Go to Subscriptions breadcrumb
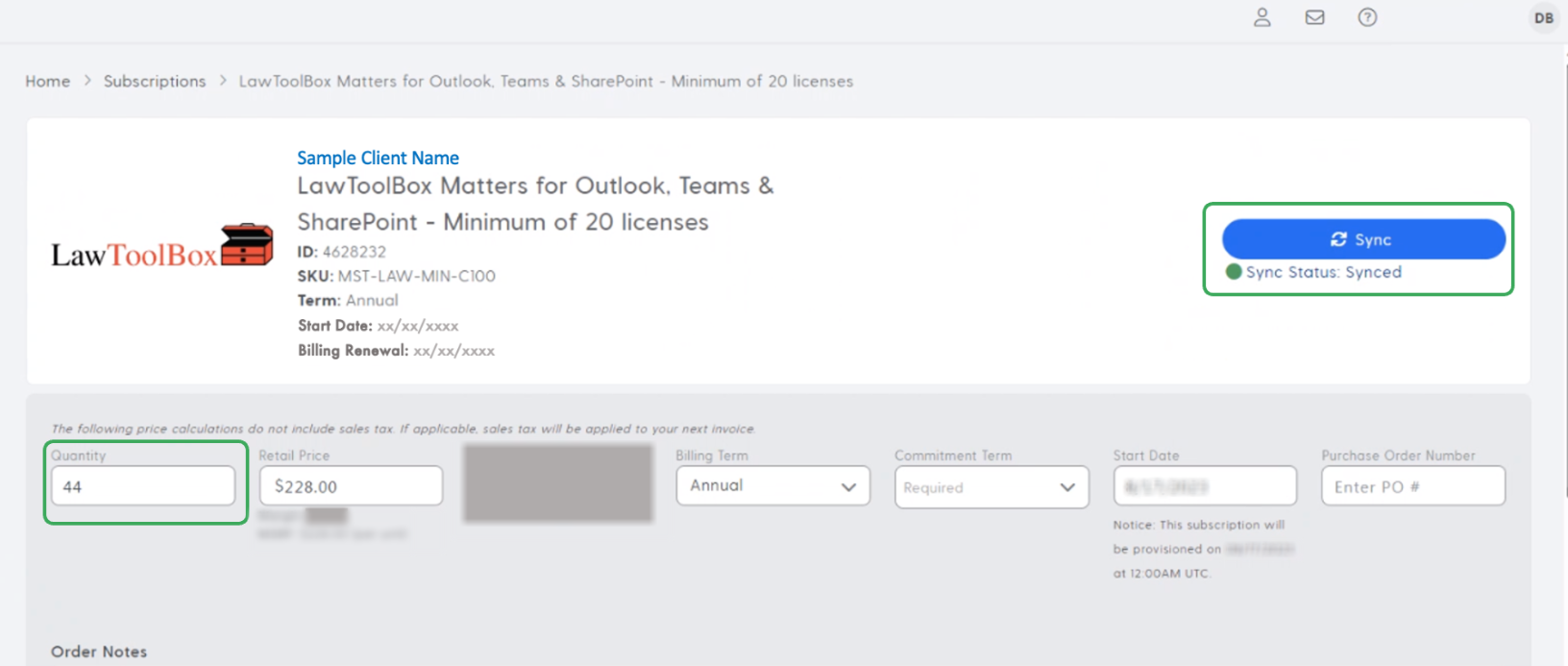This screenshot has height=666, width=1568. [155, 82]
